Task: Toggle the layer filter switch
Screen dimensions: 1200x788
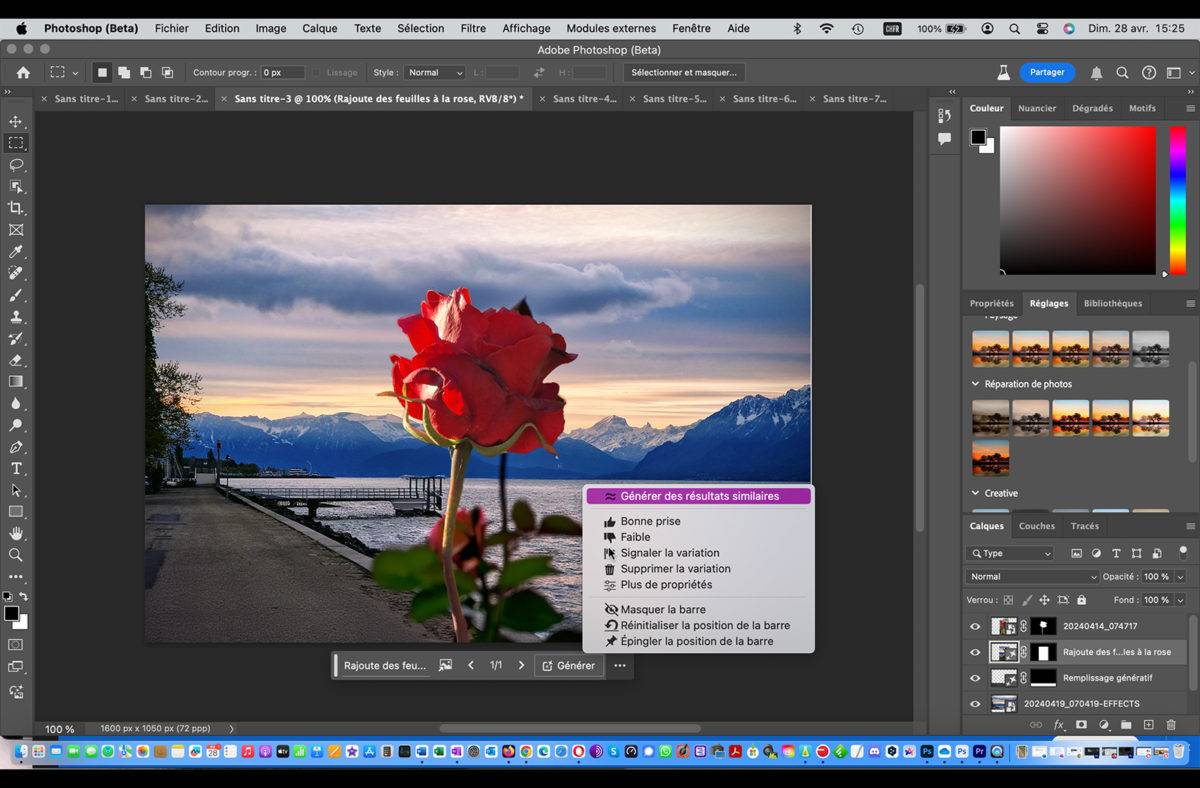Action: (1183, 552)
